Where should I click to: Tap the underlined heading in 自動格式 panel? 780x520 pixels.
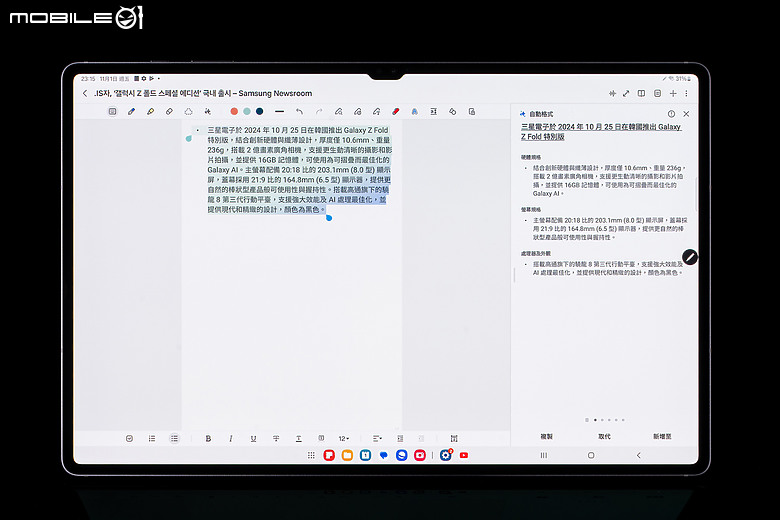pyautogui.click(x=601, y=131)
